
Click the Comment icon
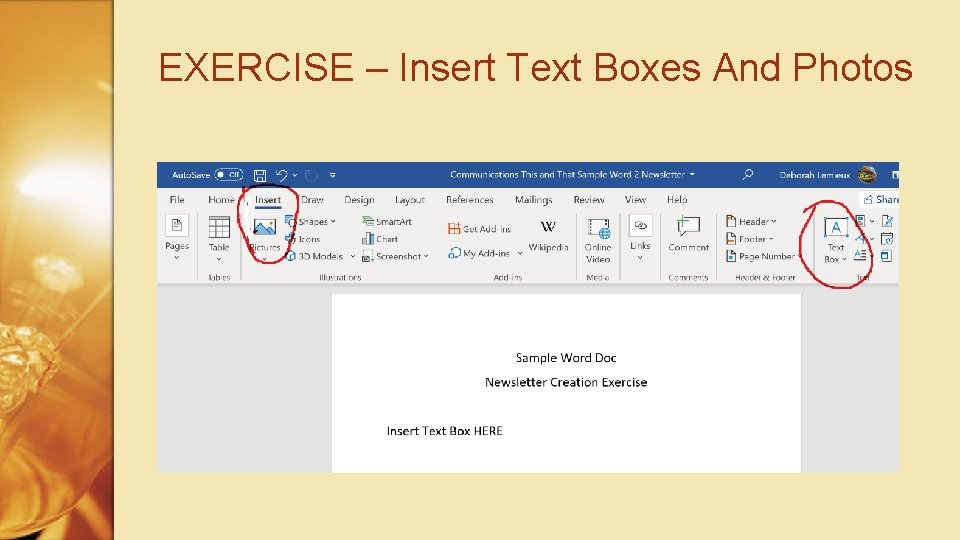coord(689,226)
